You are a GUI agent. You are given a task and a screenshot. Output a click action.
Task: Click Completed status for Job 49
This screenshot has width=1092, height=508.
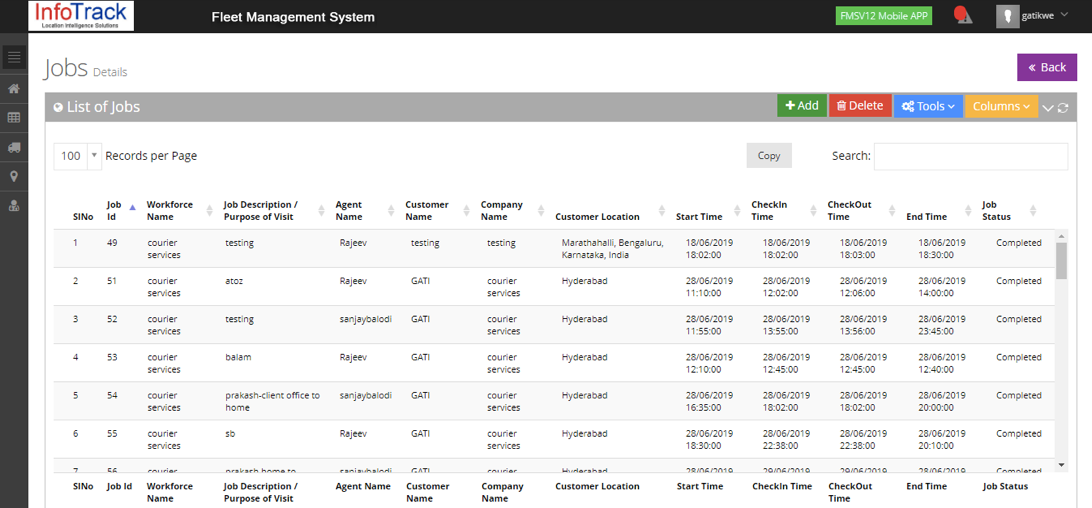tap(1018, 243)
